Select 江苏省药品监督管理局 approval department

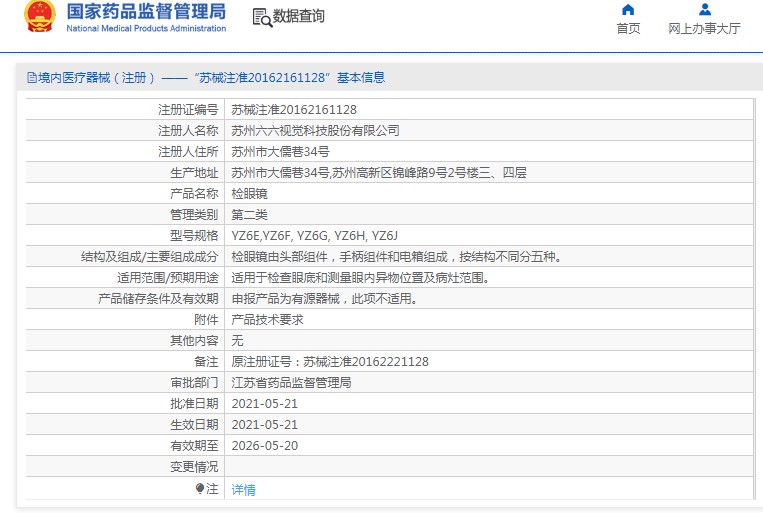pos(291,382)
